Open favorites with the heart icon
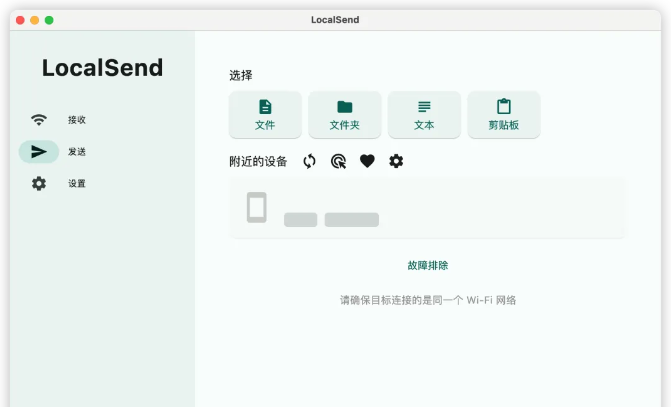The image size is (671, 407). (x=367, y=161)
